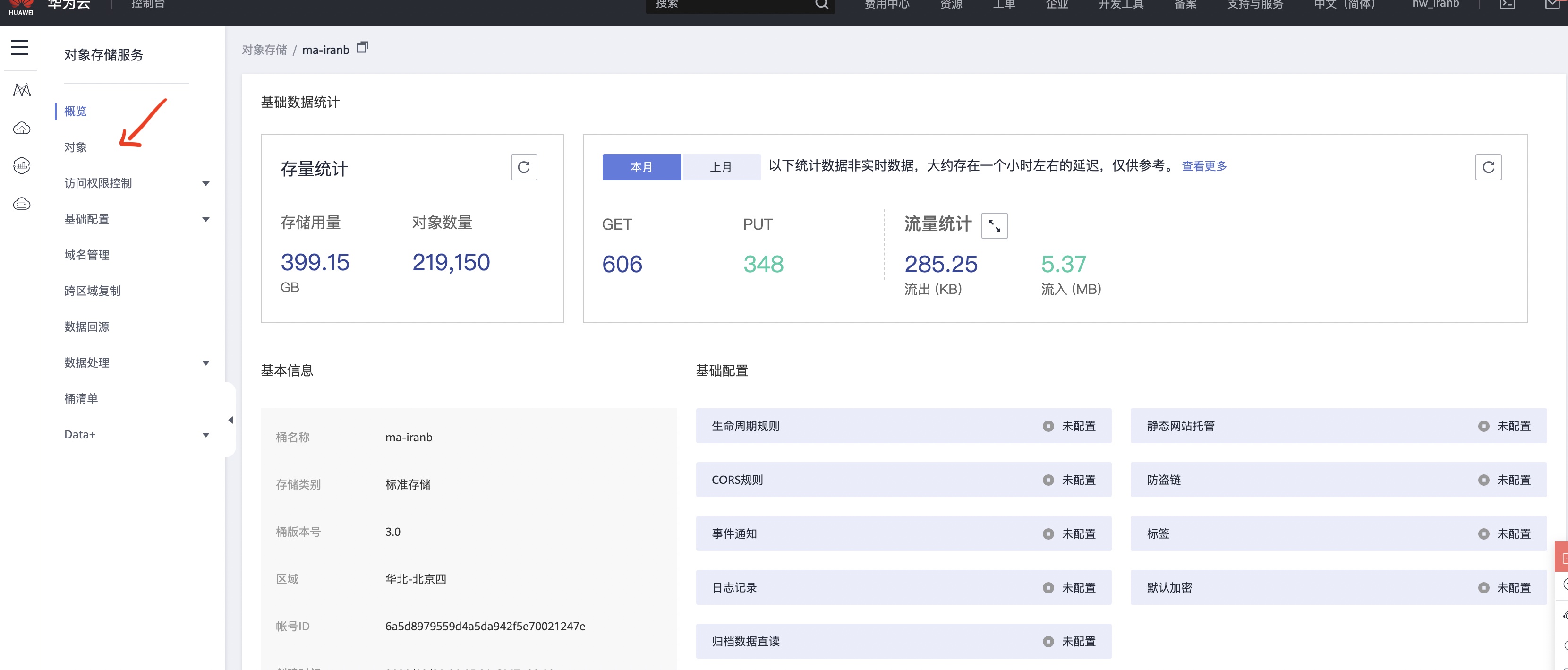Expand Data+ submenu arrow
Screen dimensions: 1568x670
[x=206, y=435]
